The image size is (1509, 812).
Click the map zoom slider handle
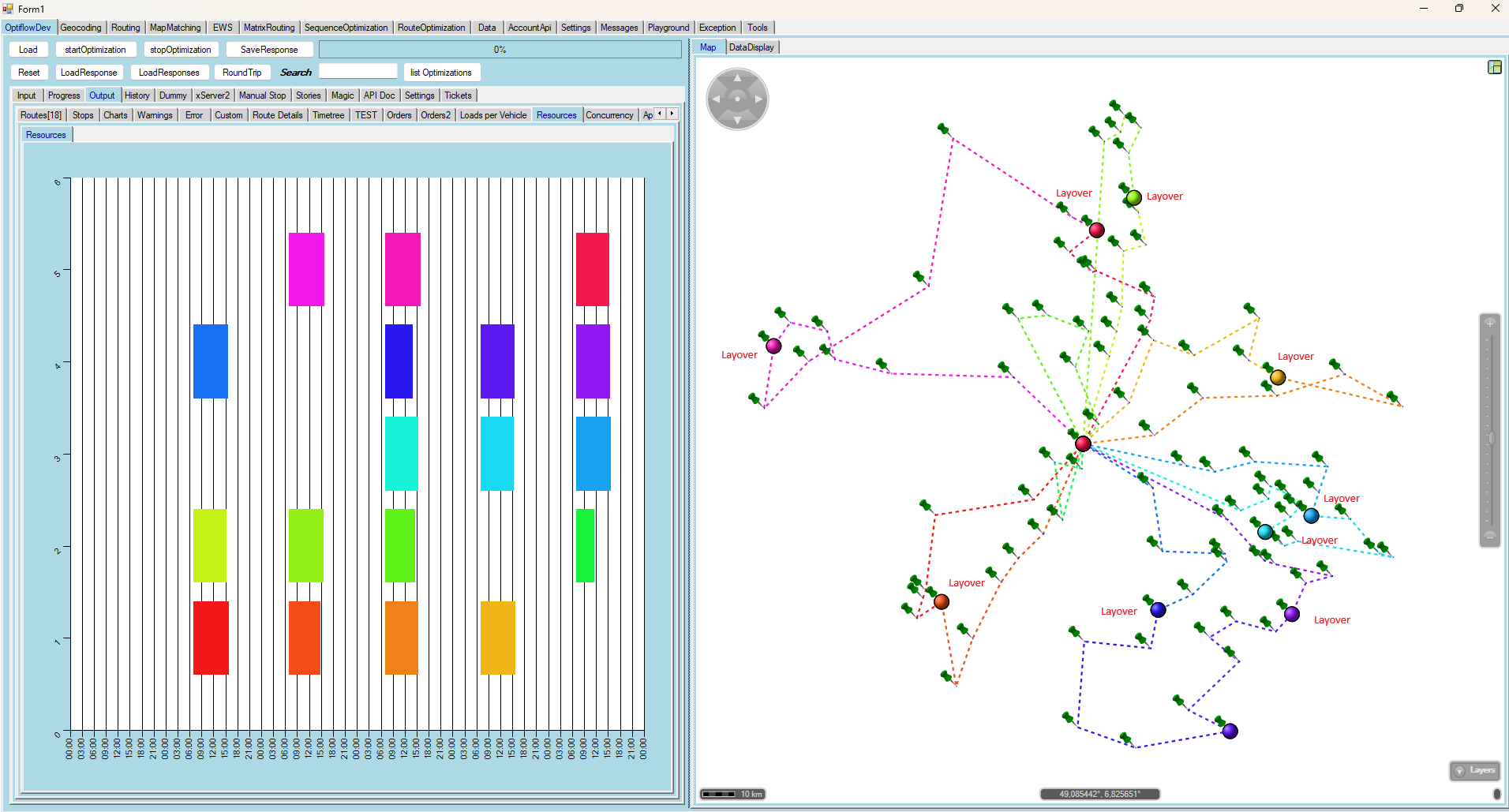[x=1490, y=438]
